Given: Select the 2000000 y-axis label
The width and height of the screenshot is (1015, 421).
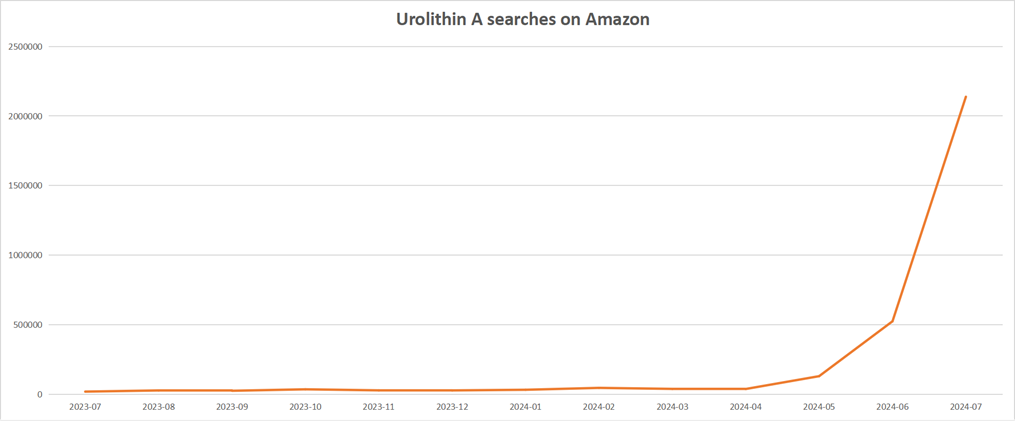Looking at the screenshot, I should tap(25, 116).
